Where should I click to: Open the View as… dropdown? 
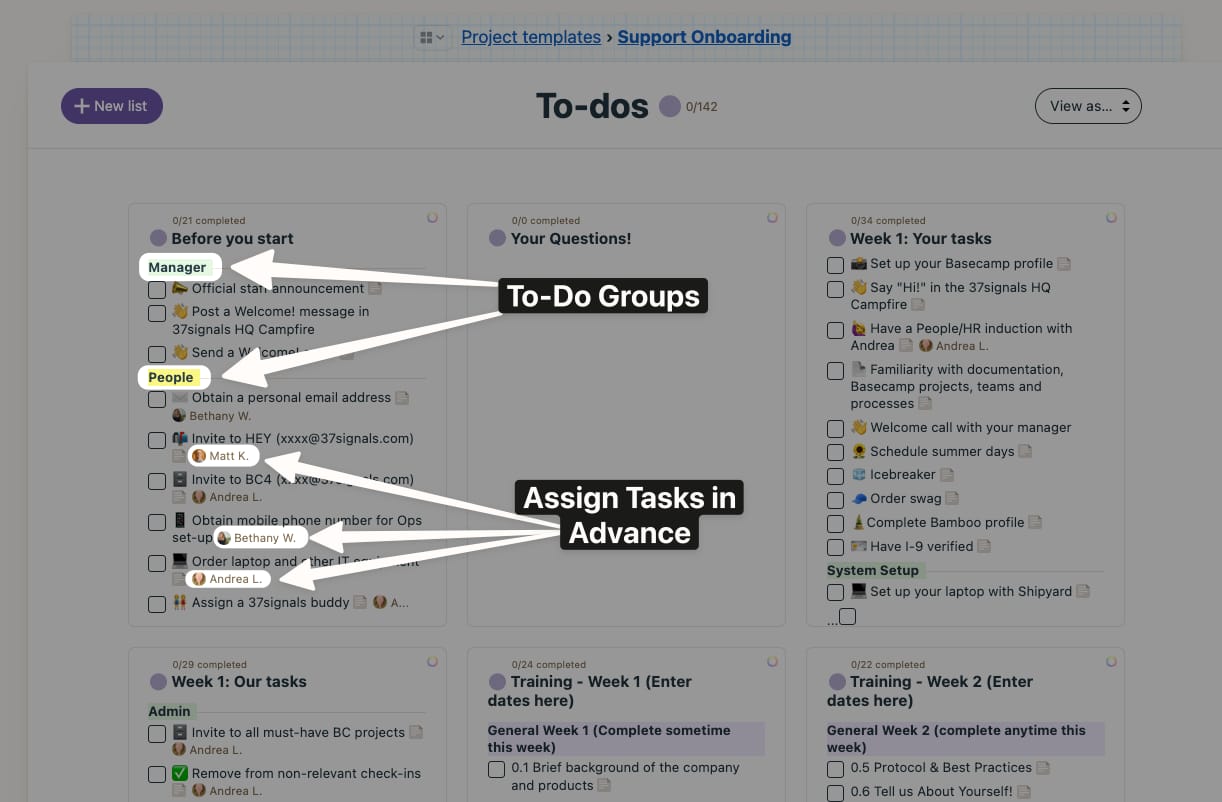pyautogui.click(x=1088, y=106)
